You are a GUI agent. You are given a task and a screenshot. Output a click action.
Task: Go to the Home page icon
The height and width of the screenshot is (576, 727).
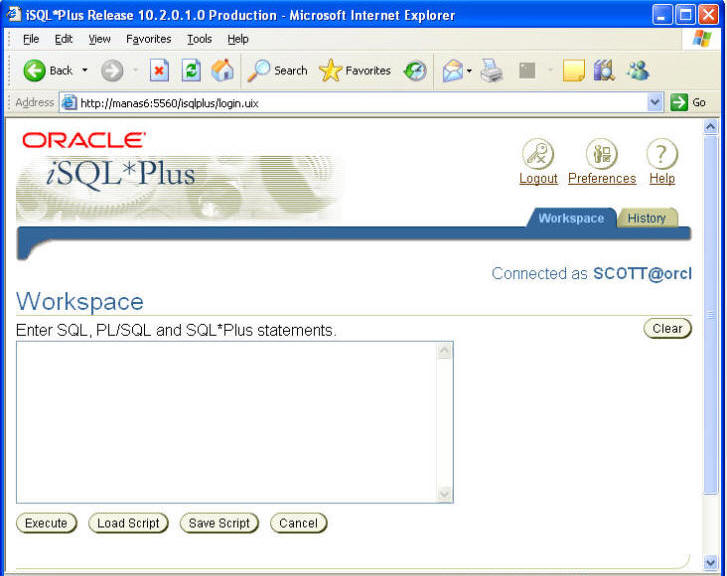223,70
